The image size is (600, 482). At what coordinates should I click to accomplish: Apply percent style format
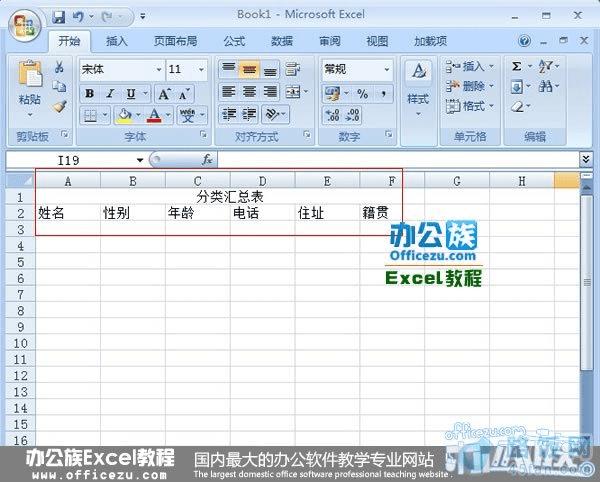click(x=362, y=93)
